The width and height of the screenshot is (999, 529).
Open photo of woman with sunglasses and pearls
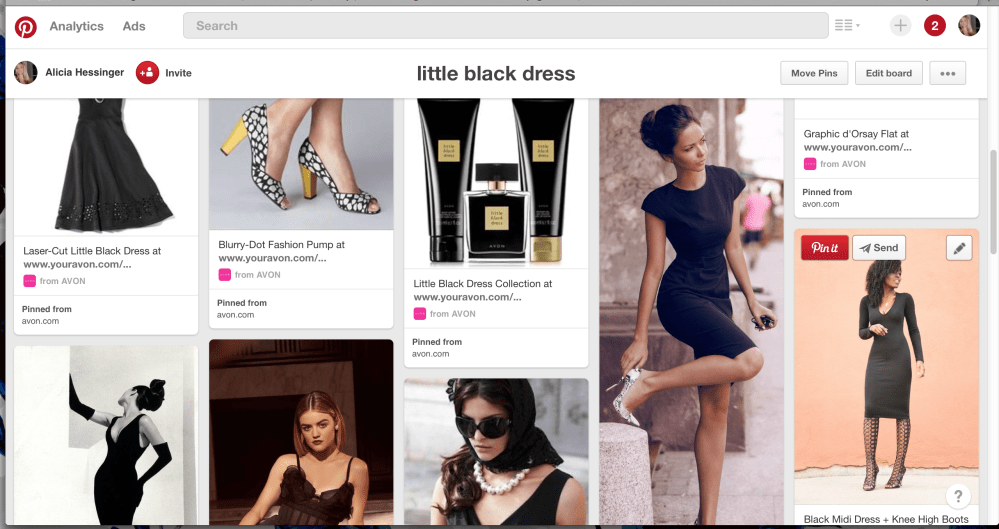point(496,452)
